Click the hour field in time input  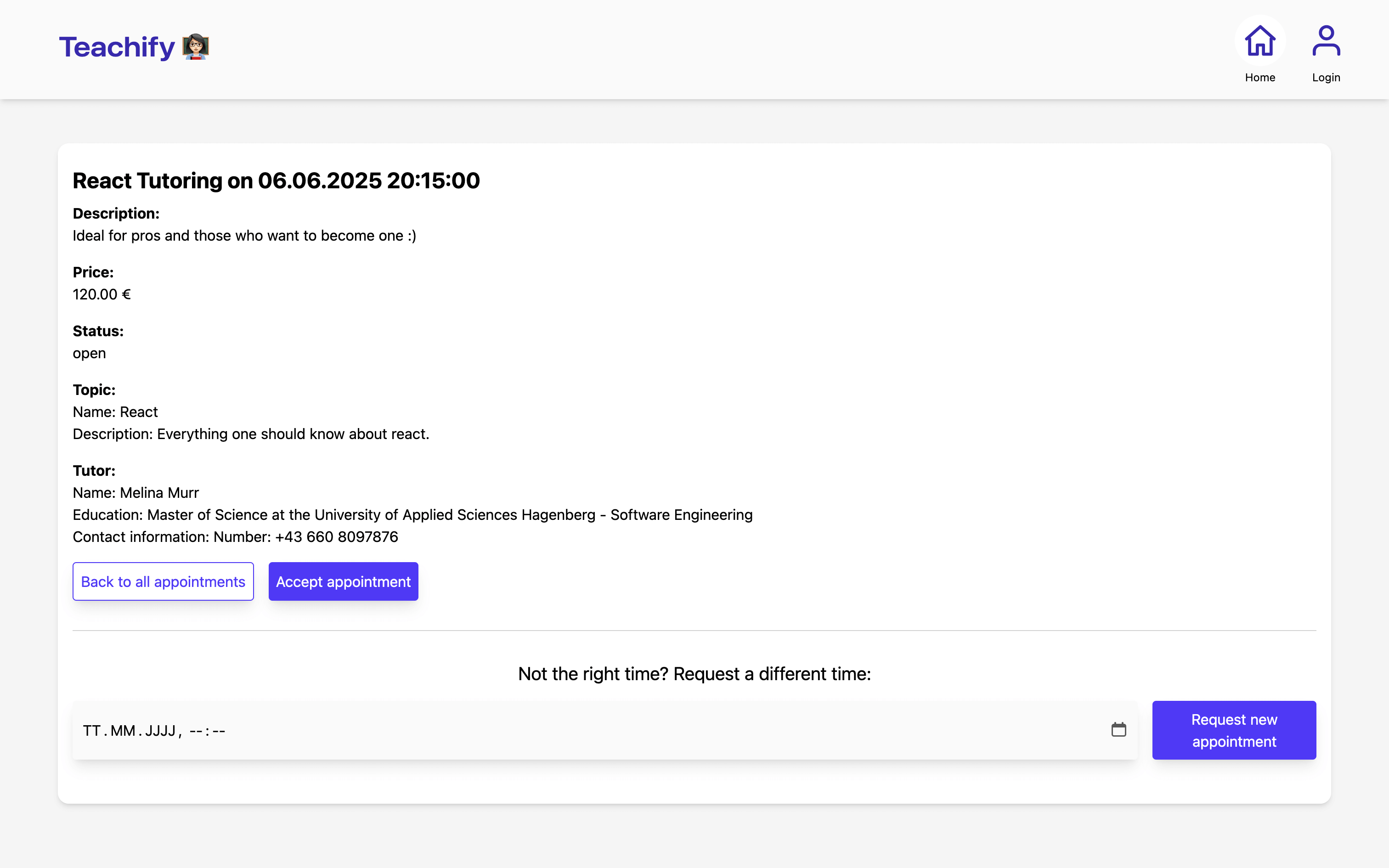[x=196, y=731]
